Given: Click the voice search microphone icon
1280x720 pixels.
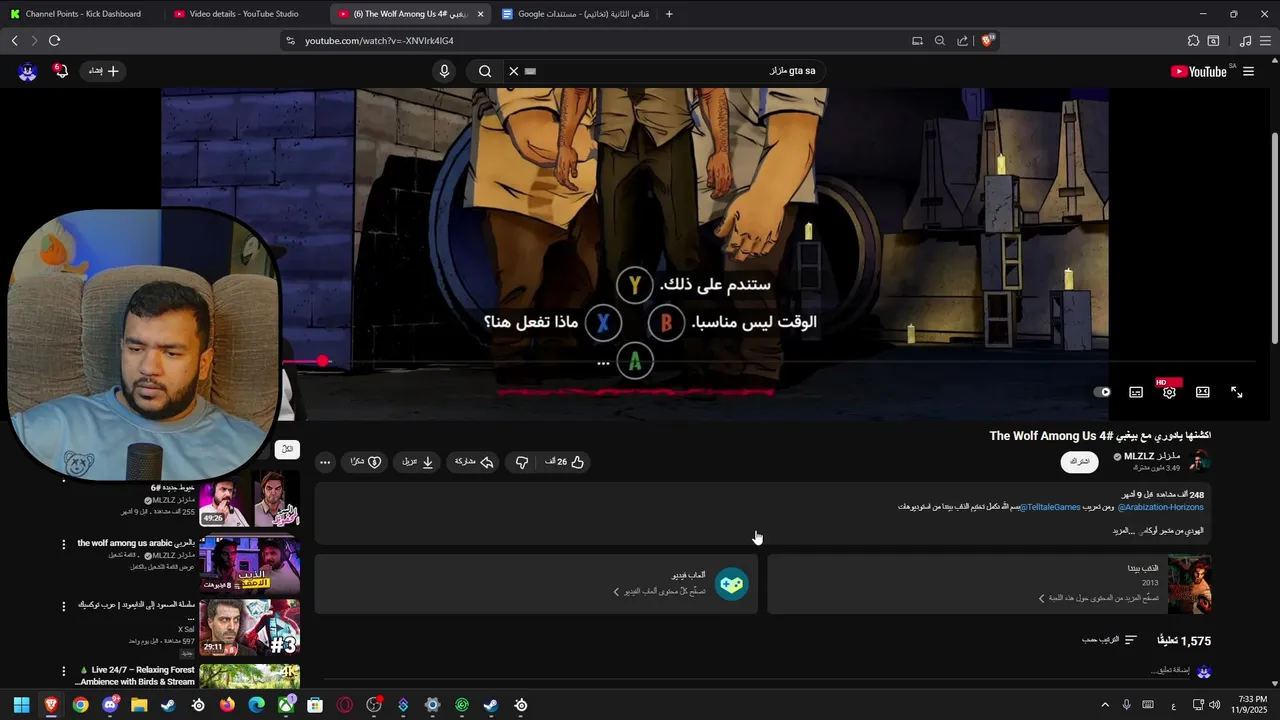Looking at the screenshot, I should [445, 71].
